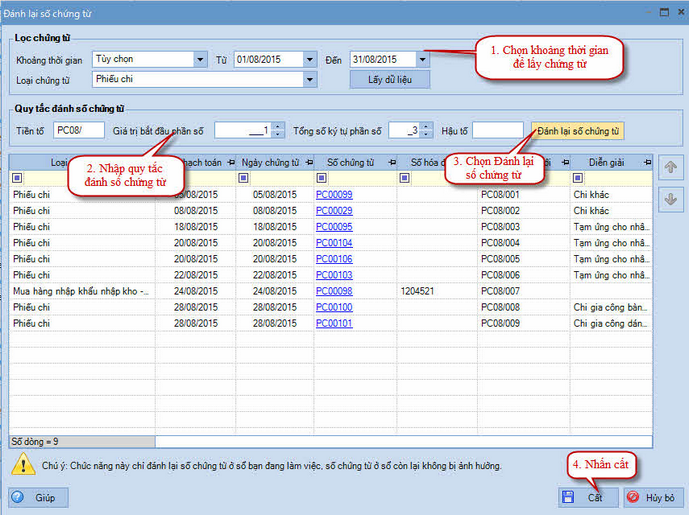Click the filter icon under Loại column
Screen dimensions: 689x515
(x=17, y=178)
